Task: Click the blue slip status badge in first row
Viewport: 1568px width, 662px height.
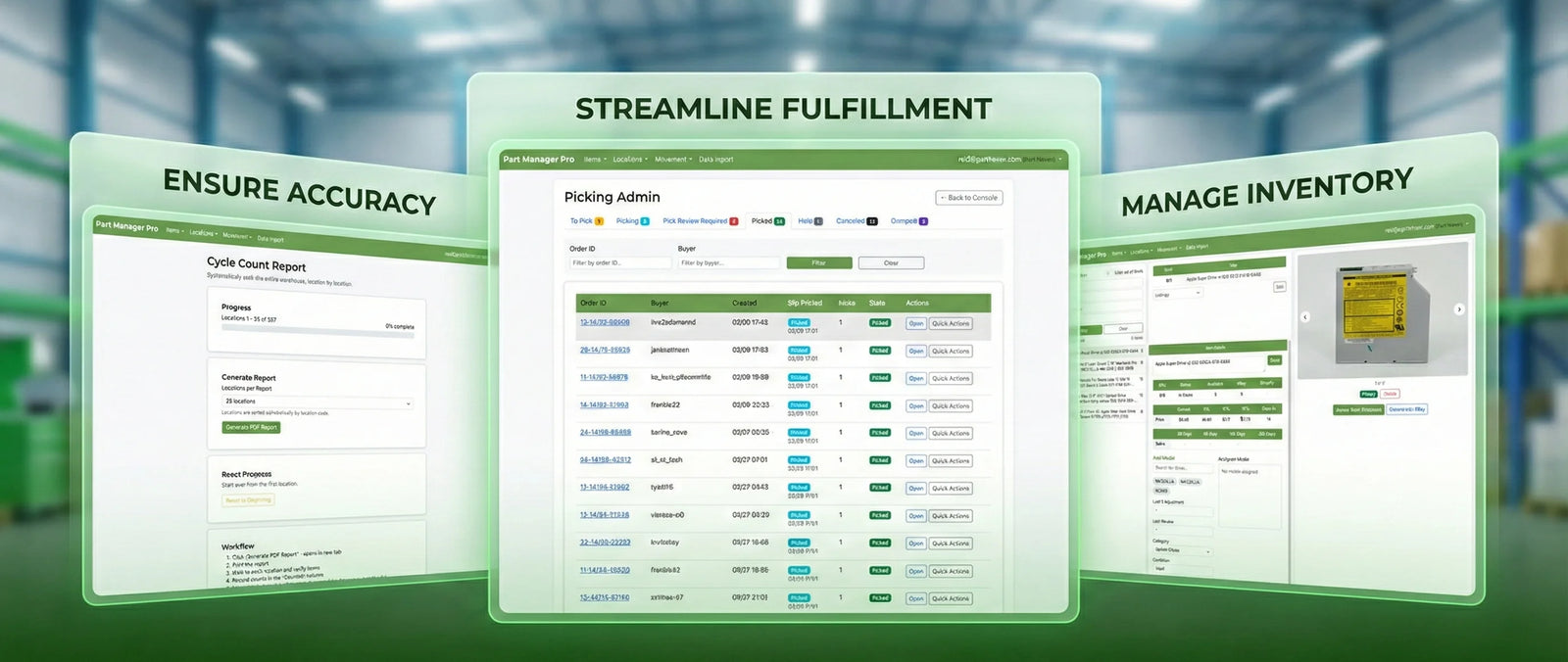Action: click(x=800, y=322)
